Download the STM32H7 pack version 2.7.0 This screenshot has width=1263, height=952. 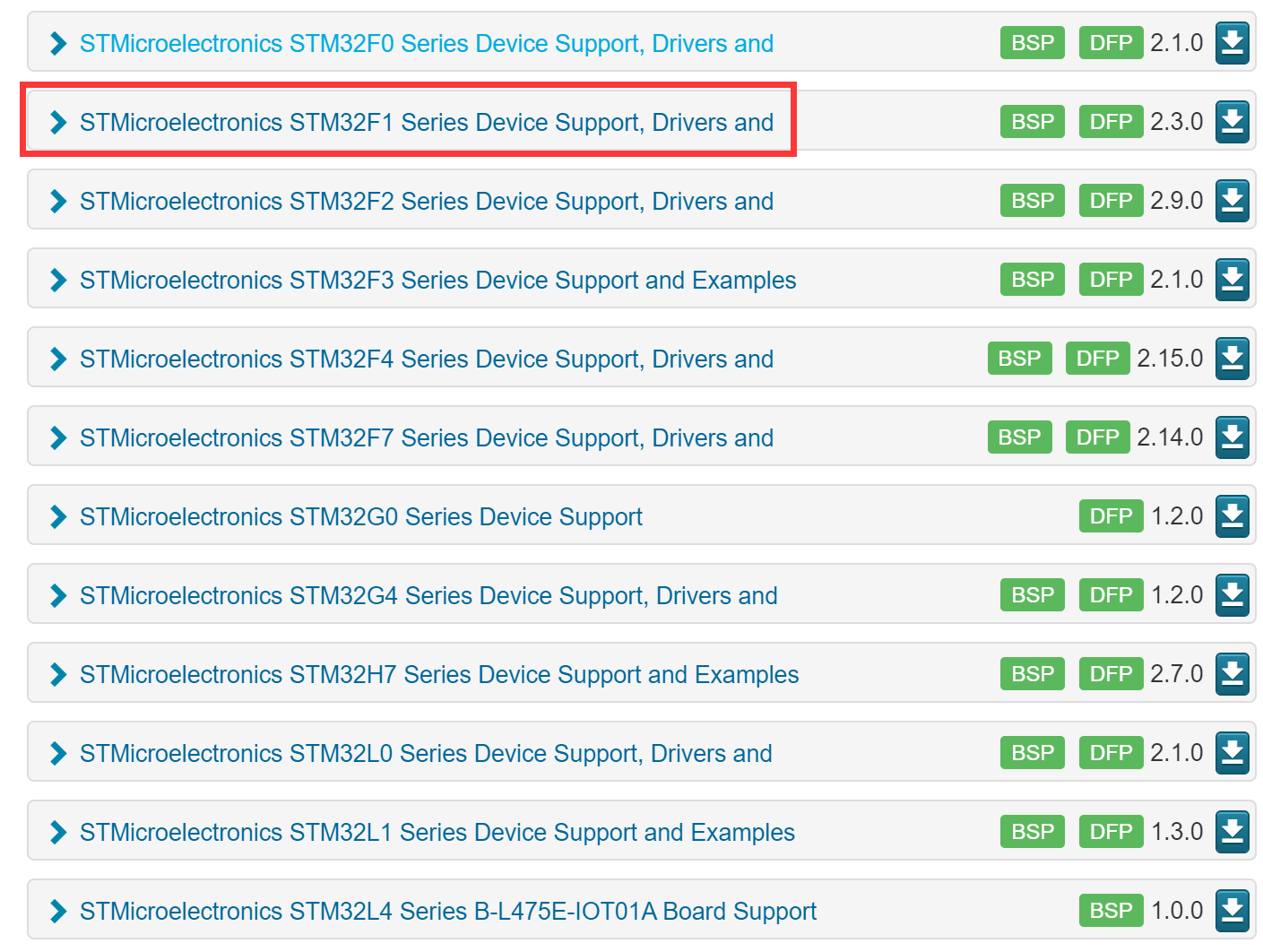(x=1233, y=674)
